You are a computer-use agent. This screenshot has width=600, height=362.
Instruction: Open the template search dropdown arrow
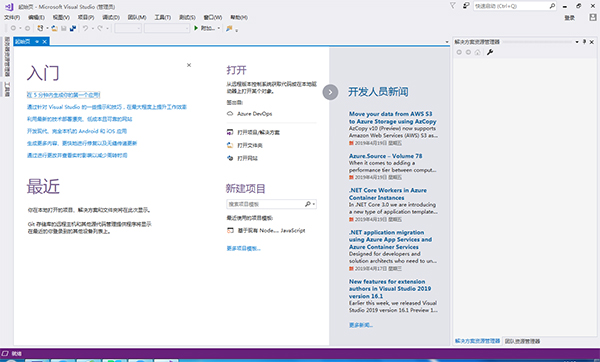[314, 204]
